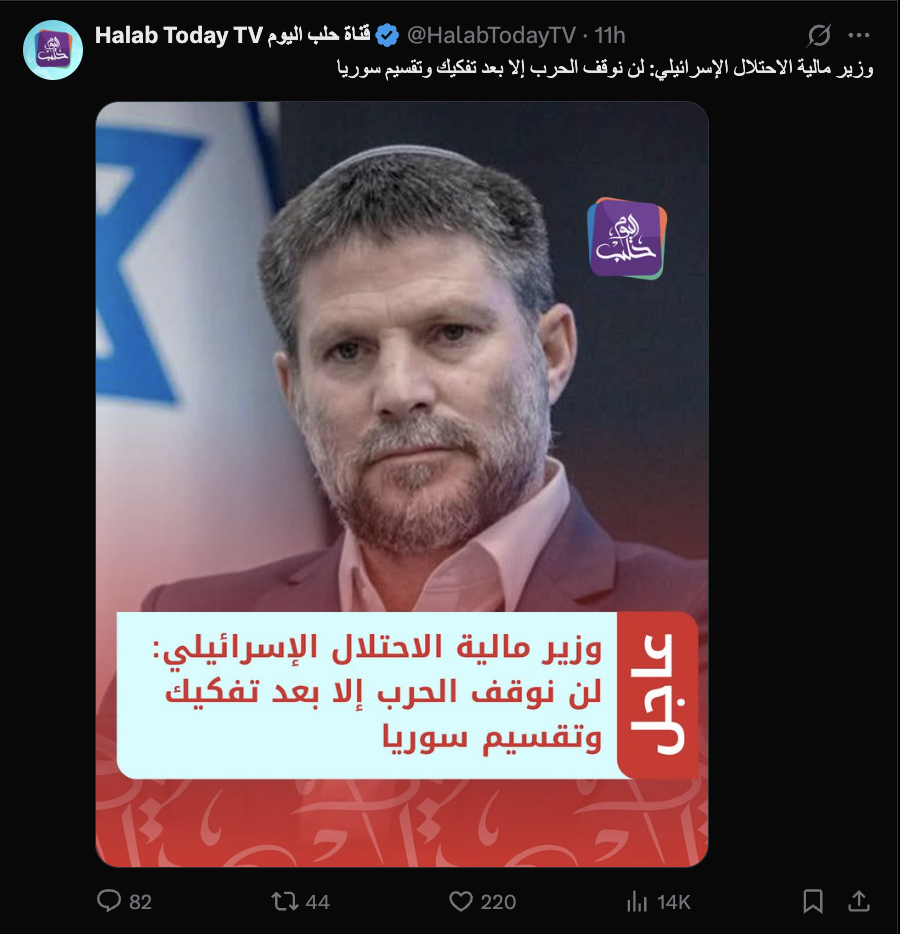Click the repost arrows icon
The height and width of the screenshot is (934, 900).
(285, 901)
